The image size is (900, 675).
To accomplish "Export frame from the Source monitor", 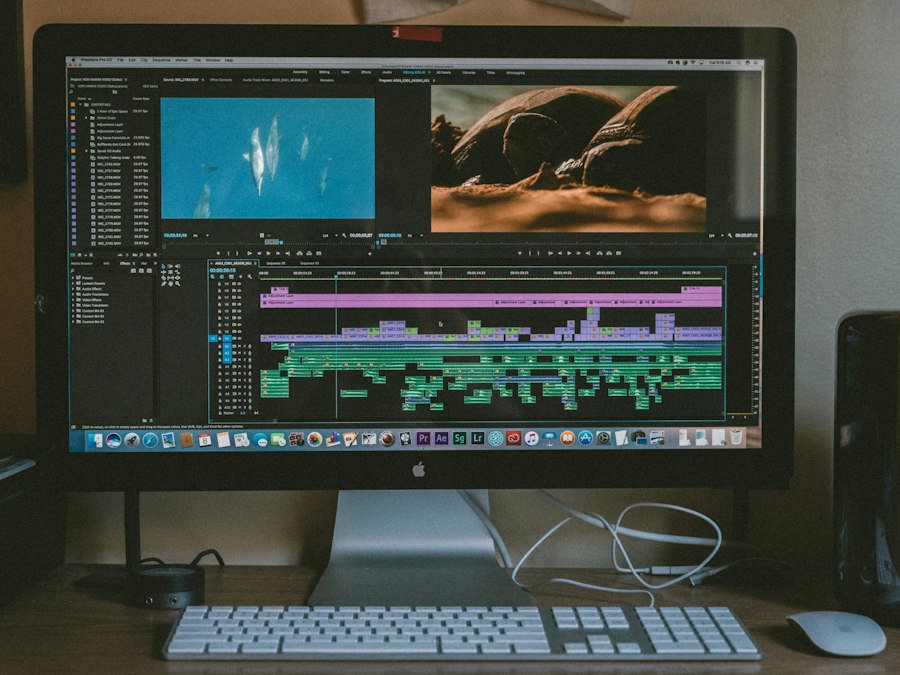I will pyautogui.click(x=319, y=253).
